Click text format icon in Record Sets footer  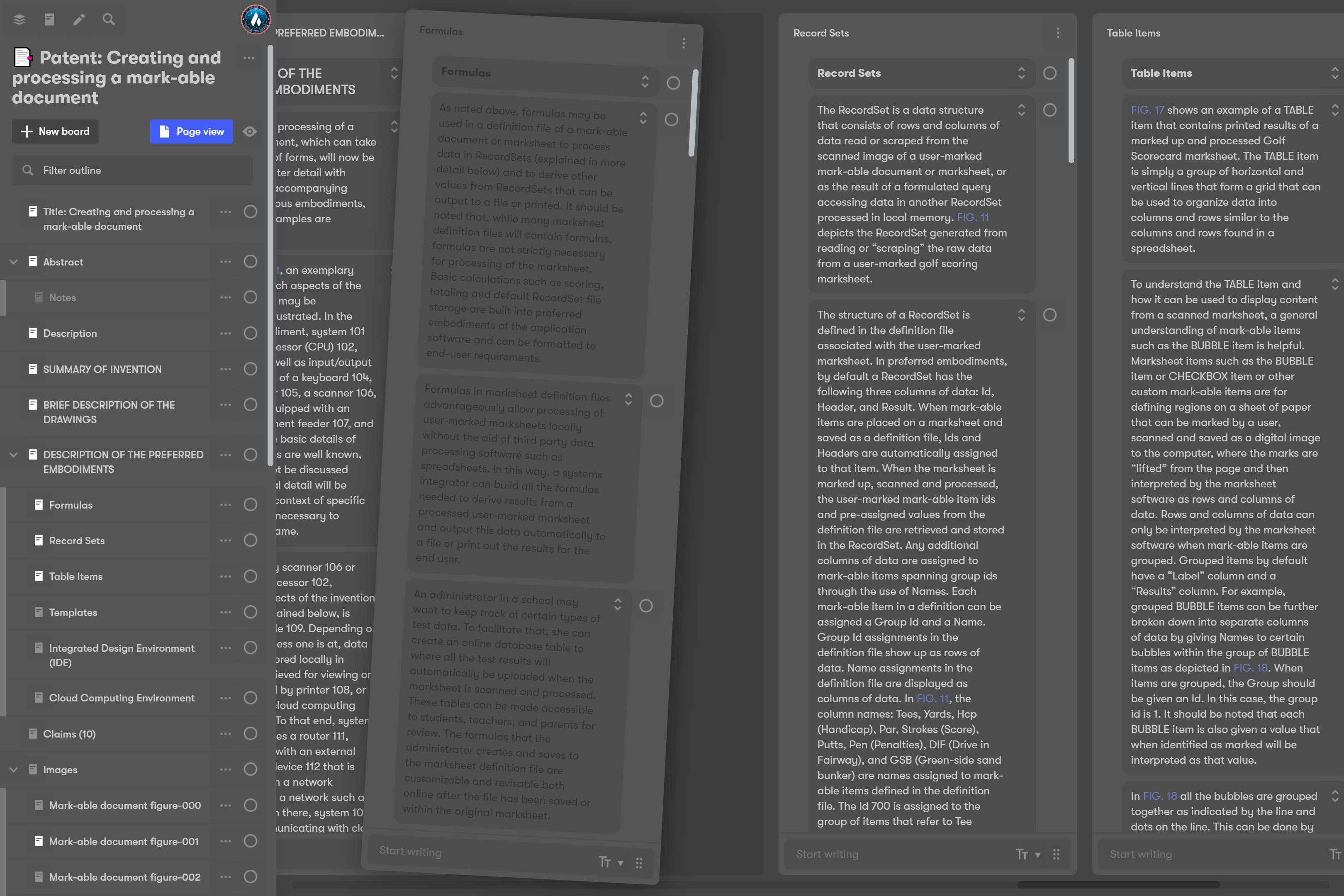pos(1022,854)
